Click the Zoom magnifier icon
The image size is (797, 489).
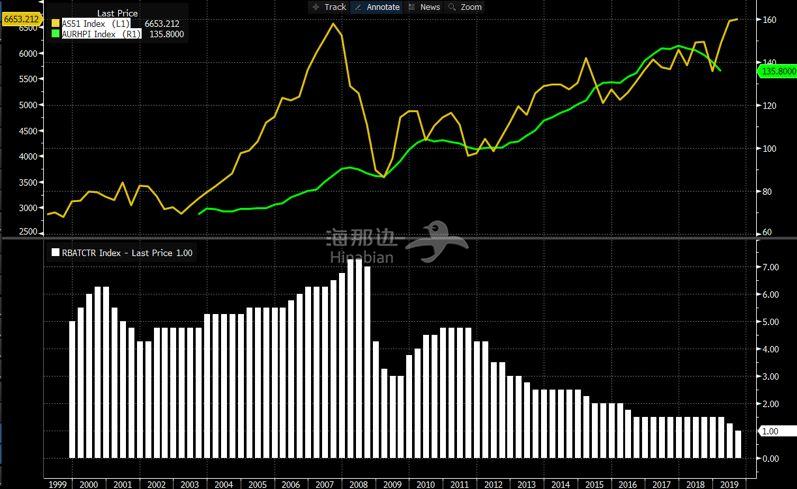452,7
